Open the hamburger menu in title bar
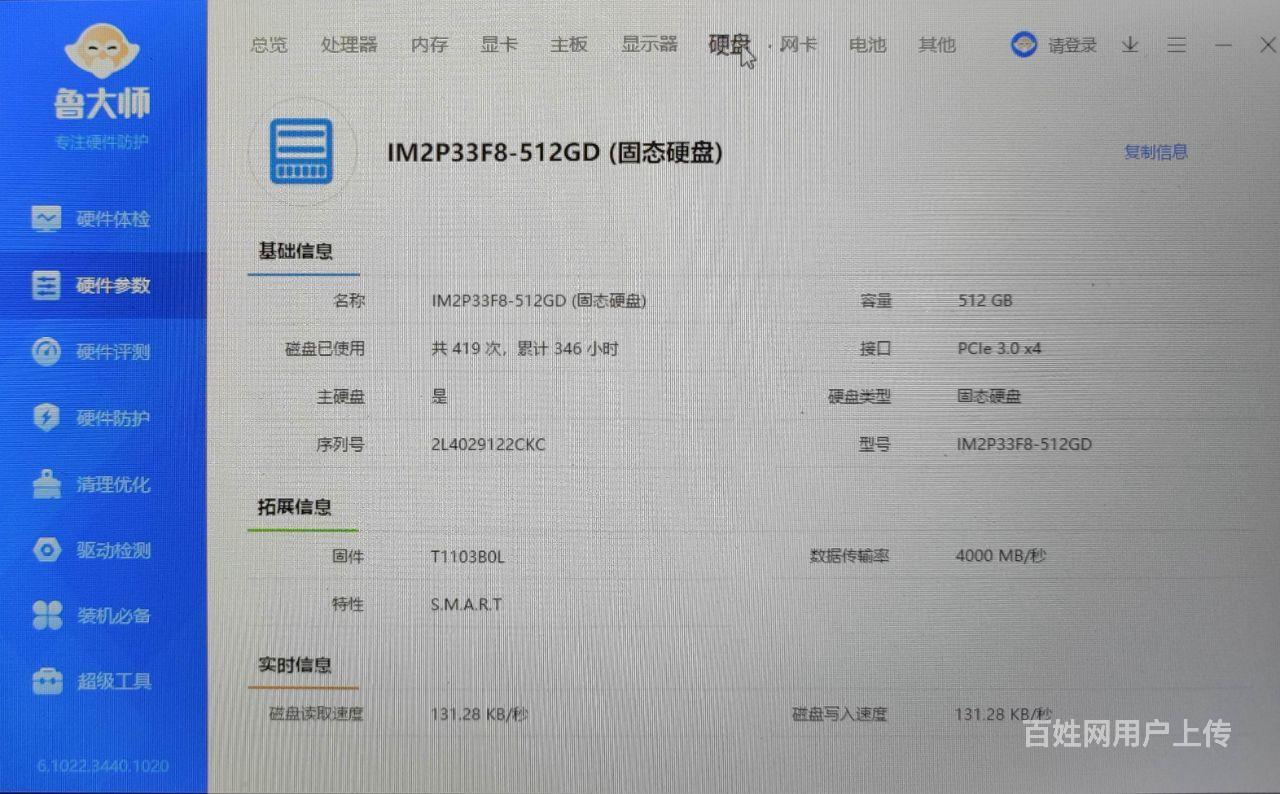This screenshot has width=1280, height=794. pos(1177,45)
